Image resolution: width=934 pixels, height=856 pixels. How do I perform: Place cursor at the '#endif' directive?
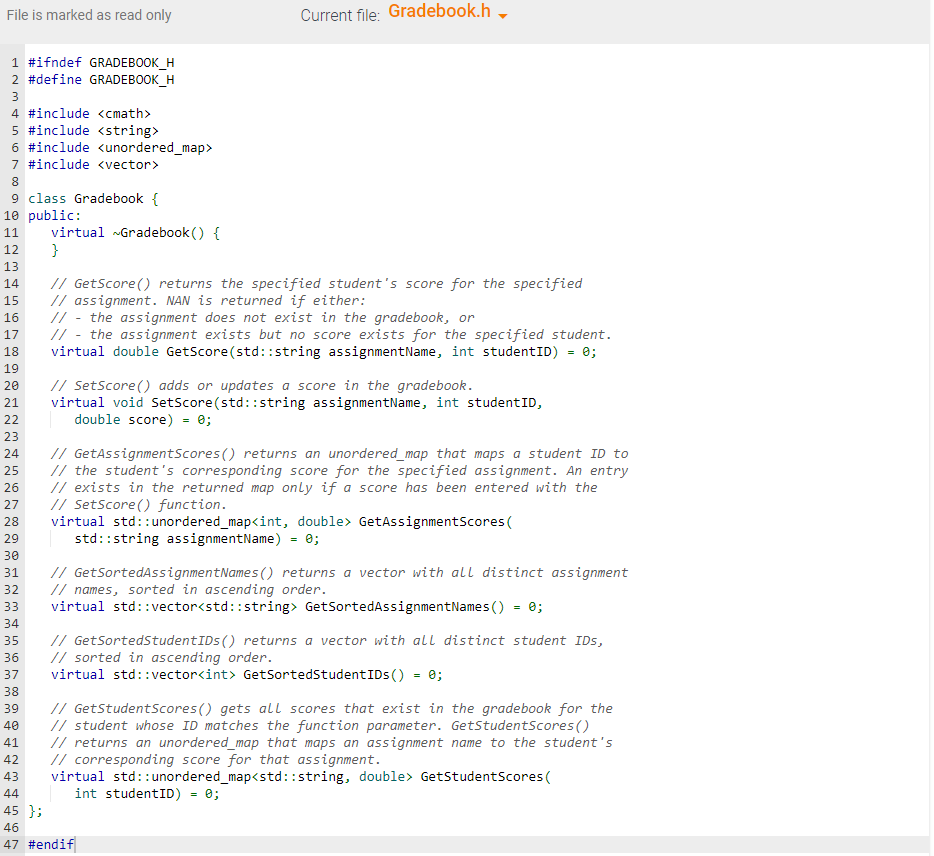[x=50, y=844]
